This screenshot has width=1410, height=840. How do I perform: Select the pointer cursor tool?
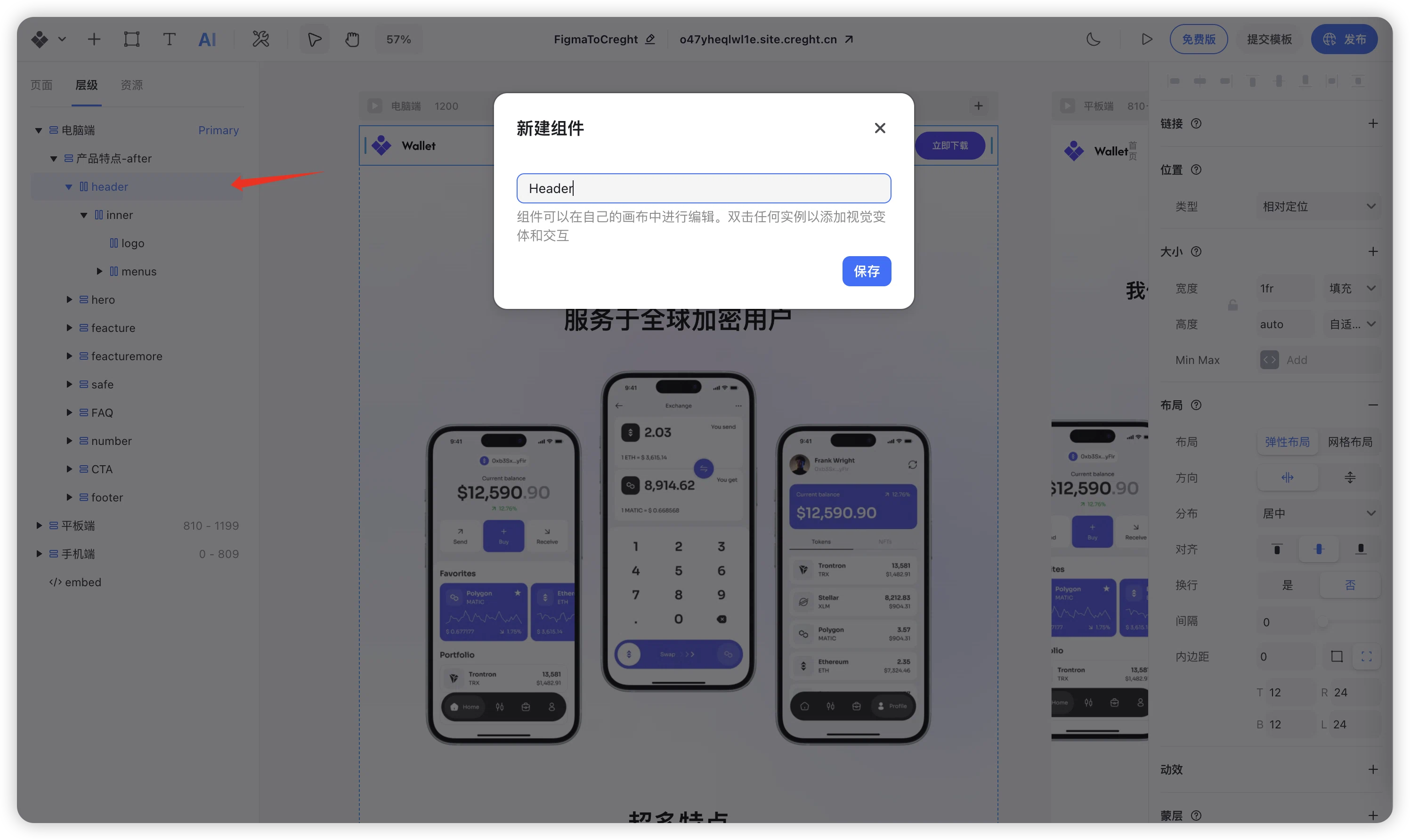[x=315, y=39]
